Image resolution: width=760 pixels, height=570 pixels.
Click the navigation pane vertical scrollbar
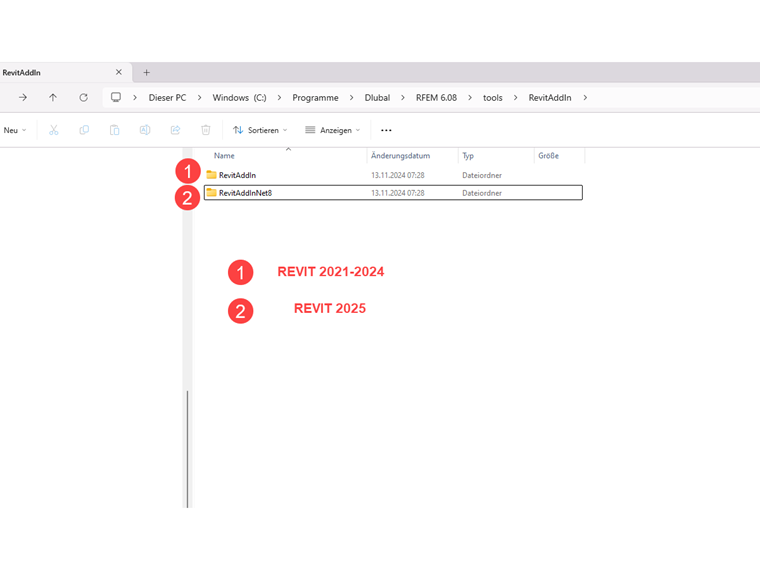pyautogui.click(x=187, y=448)
